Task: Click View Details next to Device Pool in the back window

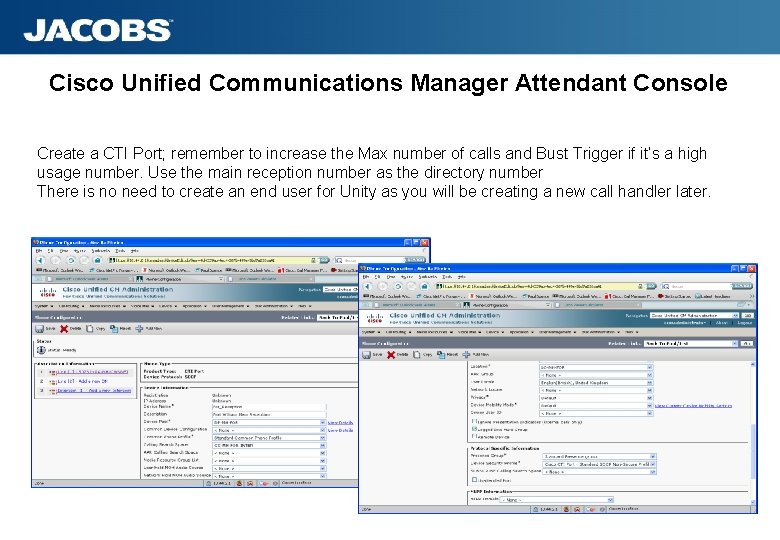Action: [341, 423]
